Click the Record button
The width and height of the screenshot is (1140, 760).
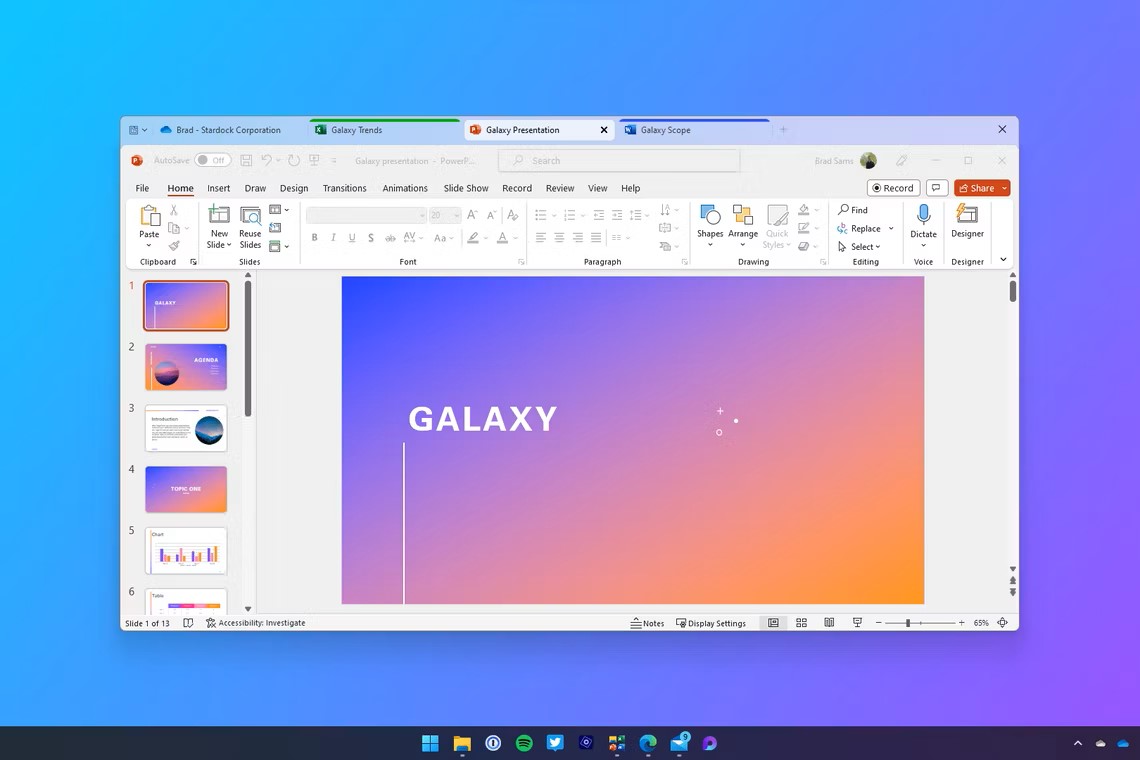[892, 188]
